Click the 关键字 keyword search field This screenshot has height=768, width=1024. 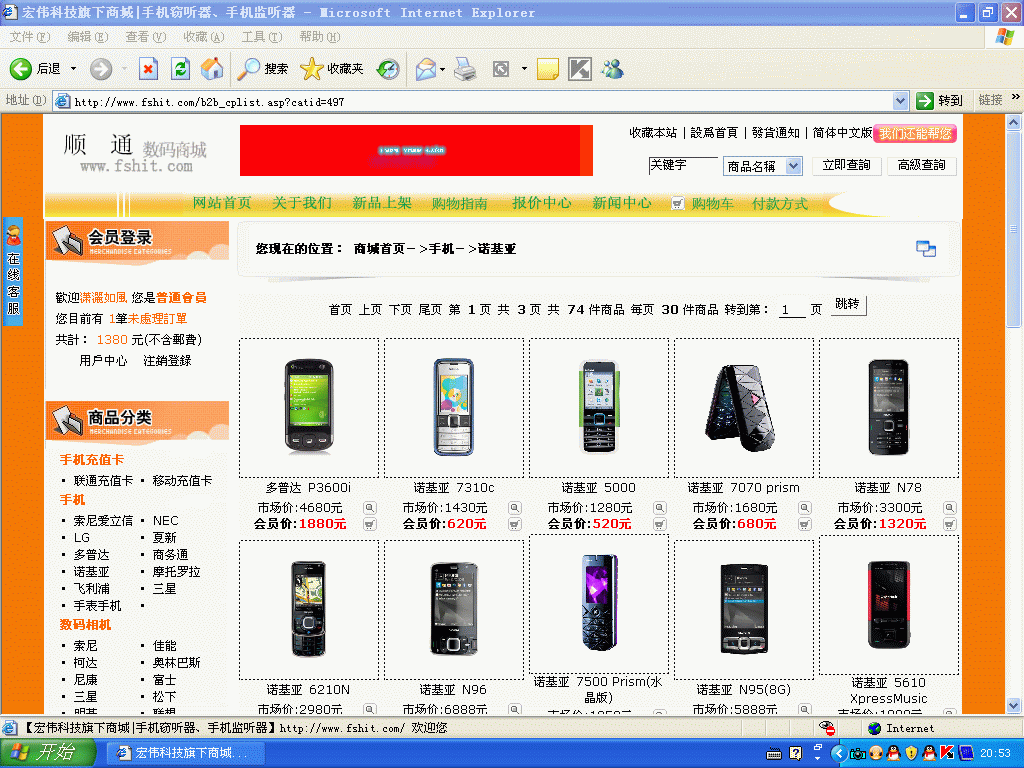coord(683,165)
